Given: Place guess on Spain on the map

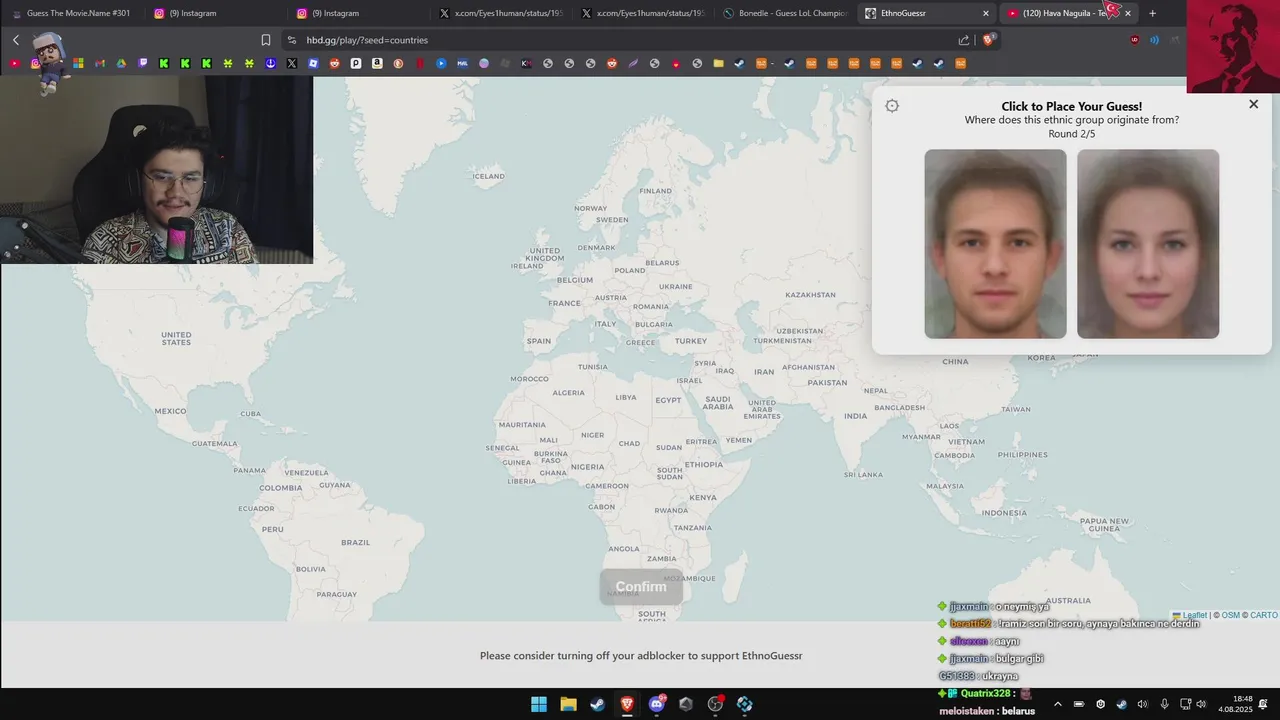Looking at the screenshot, I should click(539, 341).
